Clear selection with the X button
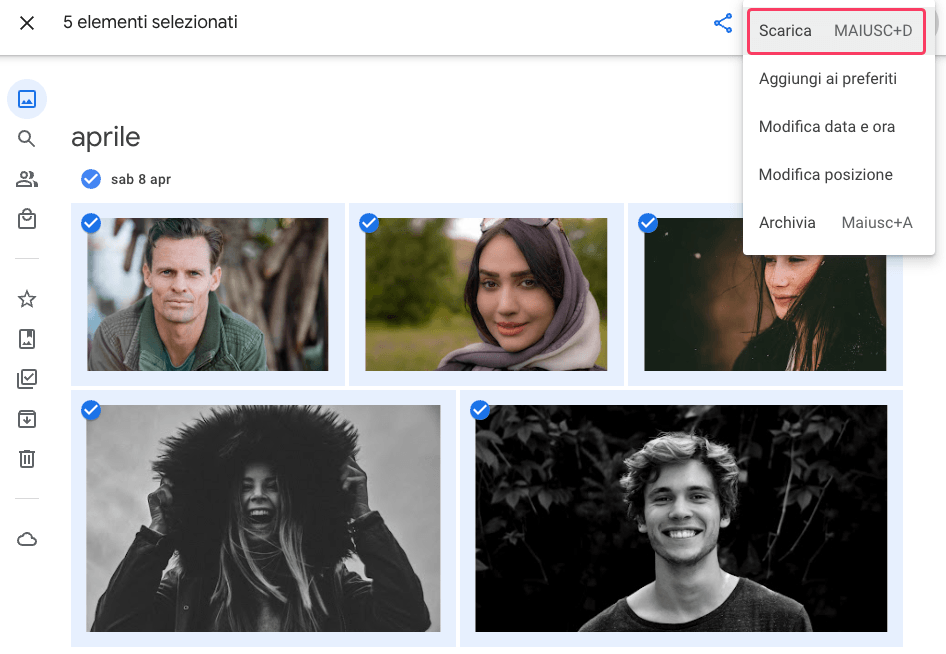Viewport: 946px width, 654px height. click(27, 23)
